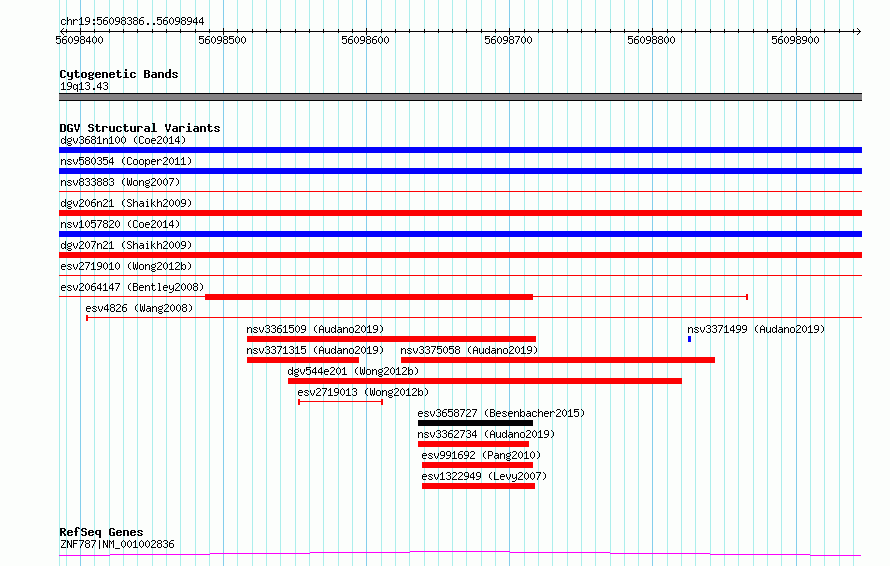This screenshot has height=566, width=890.
Task: Click the dgv3681n100 (Coe2014) label
Action: [x=123, y=140]
